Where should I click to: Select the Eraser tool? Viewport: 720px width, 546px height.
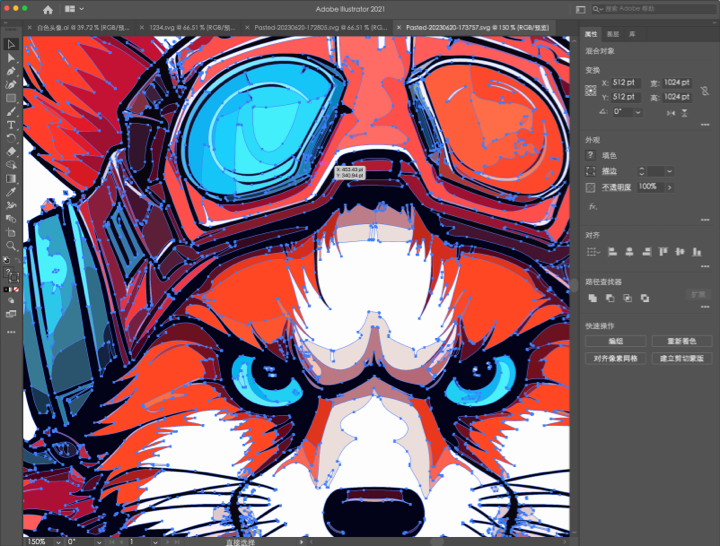pyautogui.click(x=11, y=151)
